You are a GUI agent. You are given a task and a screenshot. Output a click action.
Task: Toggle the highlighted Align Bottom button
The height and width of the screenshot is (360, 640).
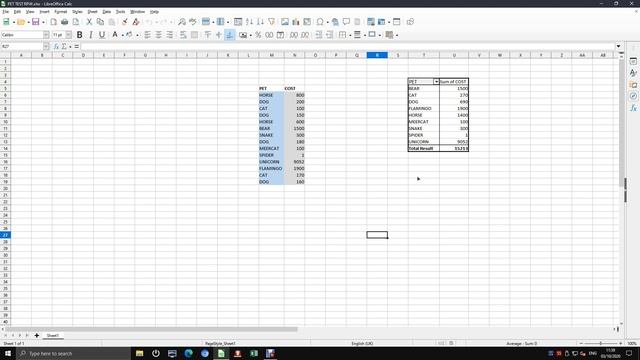click(230, 35)
